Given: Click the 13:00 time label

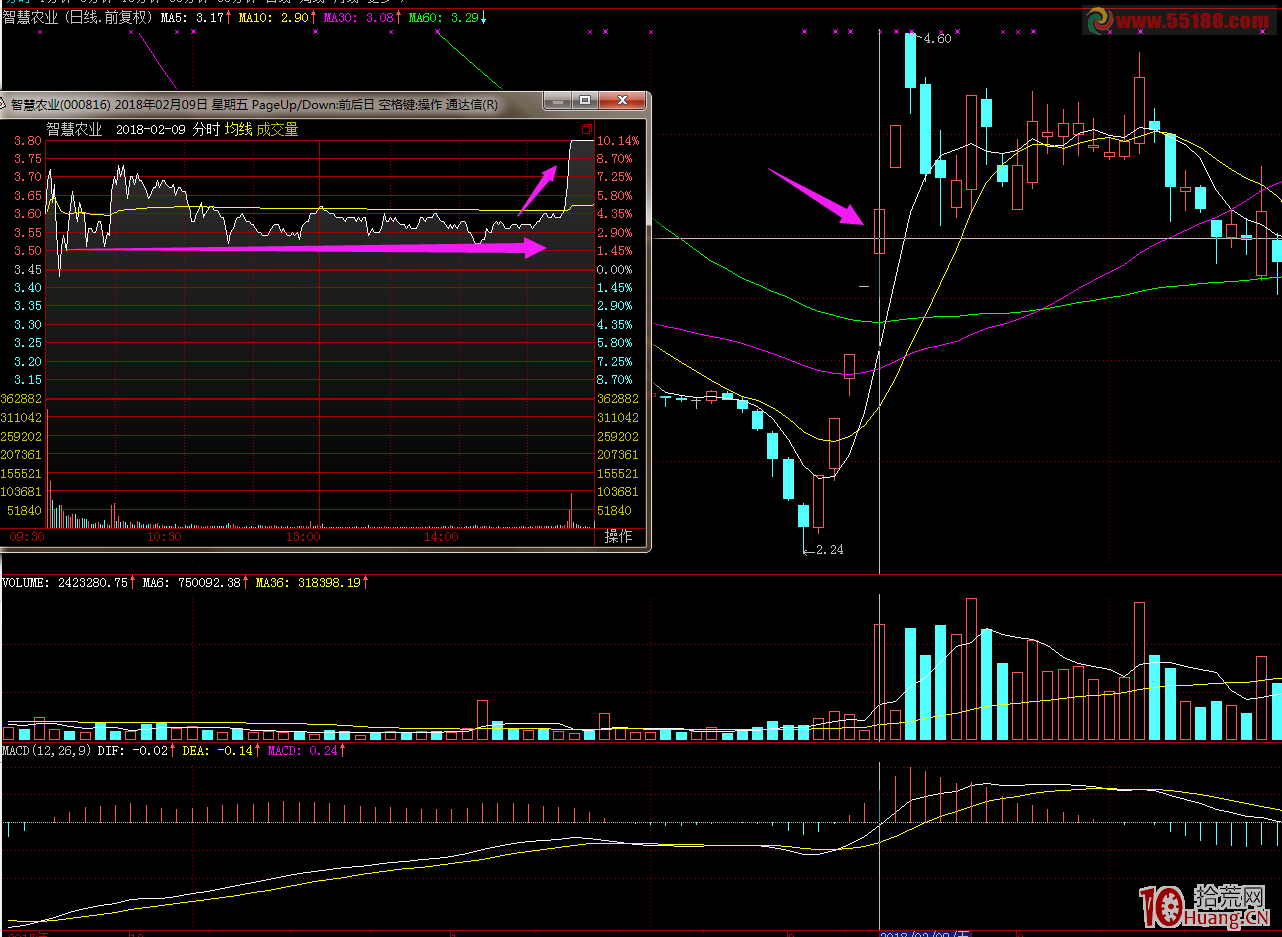Looking at the screenshot, I should pos(302,537).
